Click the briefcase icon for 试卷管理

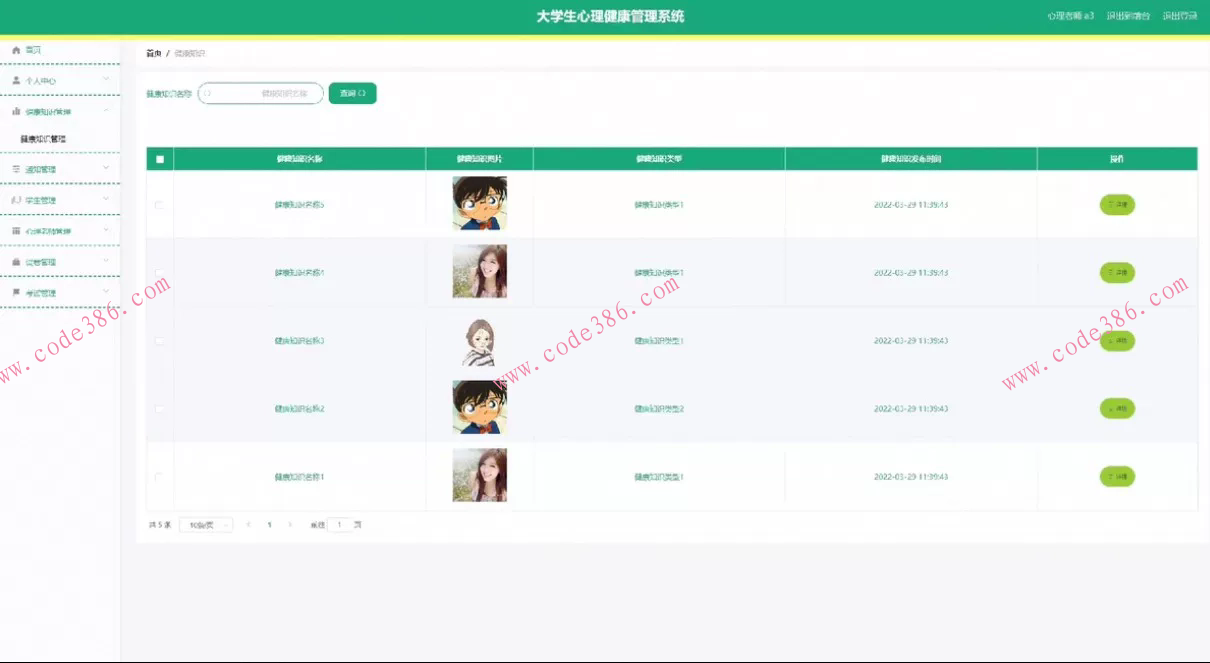(16, 262)
